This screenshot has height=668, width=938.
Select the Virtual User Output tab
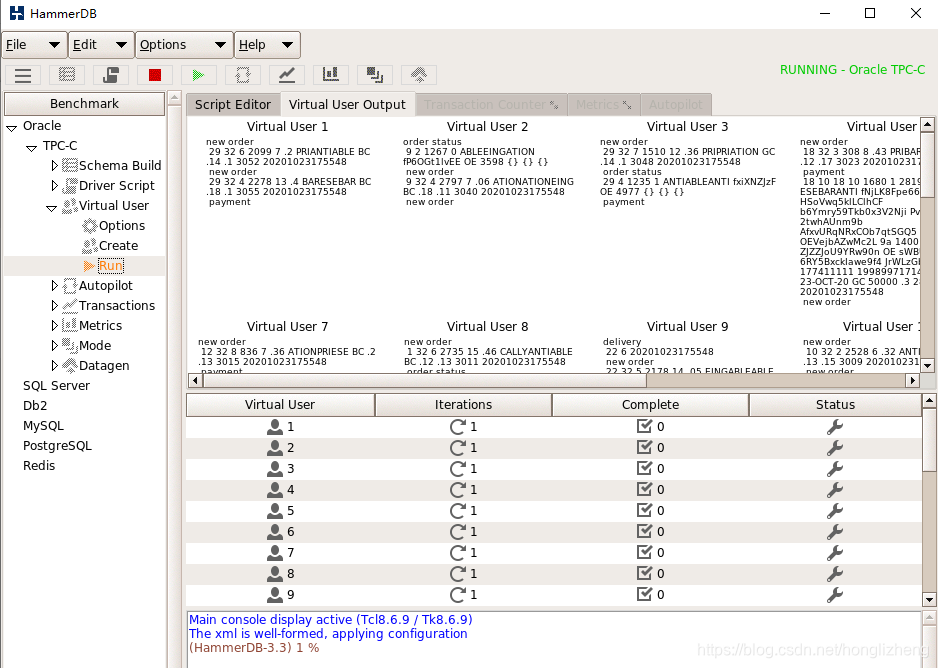[347, 105]
